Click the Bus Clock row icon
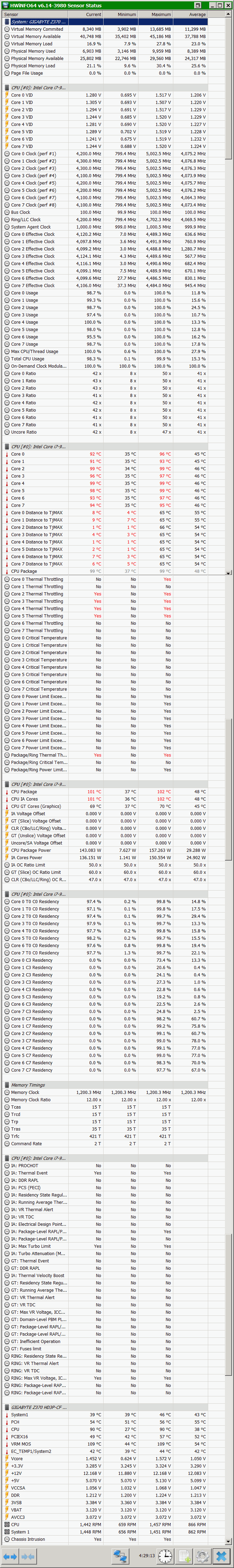Screen dimensions: 234x1568 tap(7, 212)
